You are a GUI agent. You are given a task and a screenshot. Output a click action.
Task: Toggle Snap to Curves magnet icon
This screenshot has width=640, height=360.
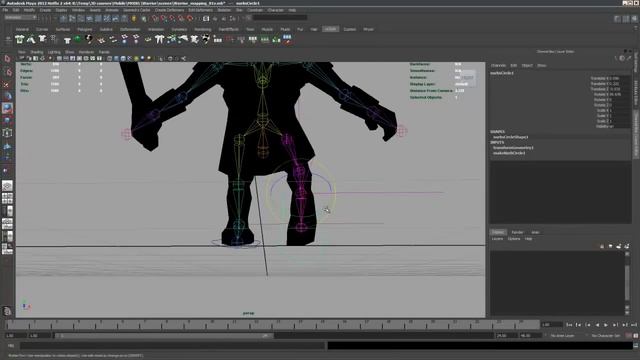coord(164,18)
